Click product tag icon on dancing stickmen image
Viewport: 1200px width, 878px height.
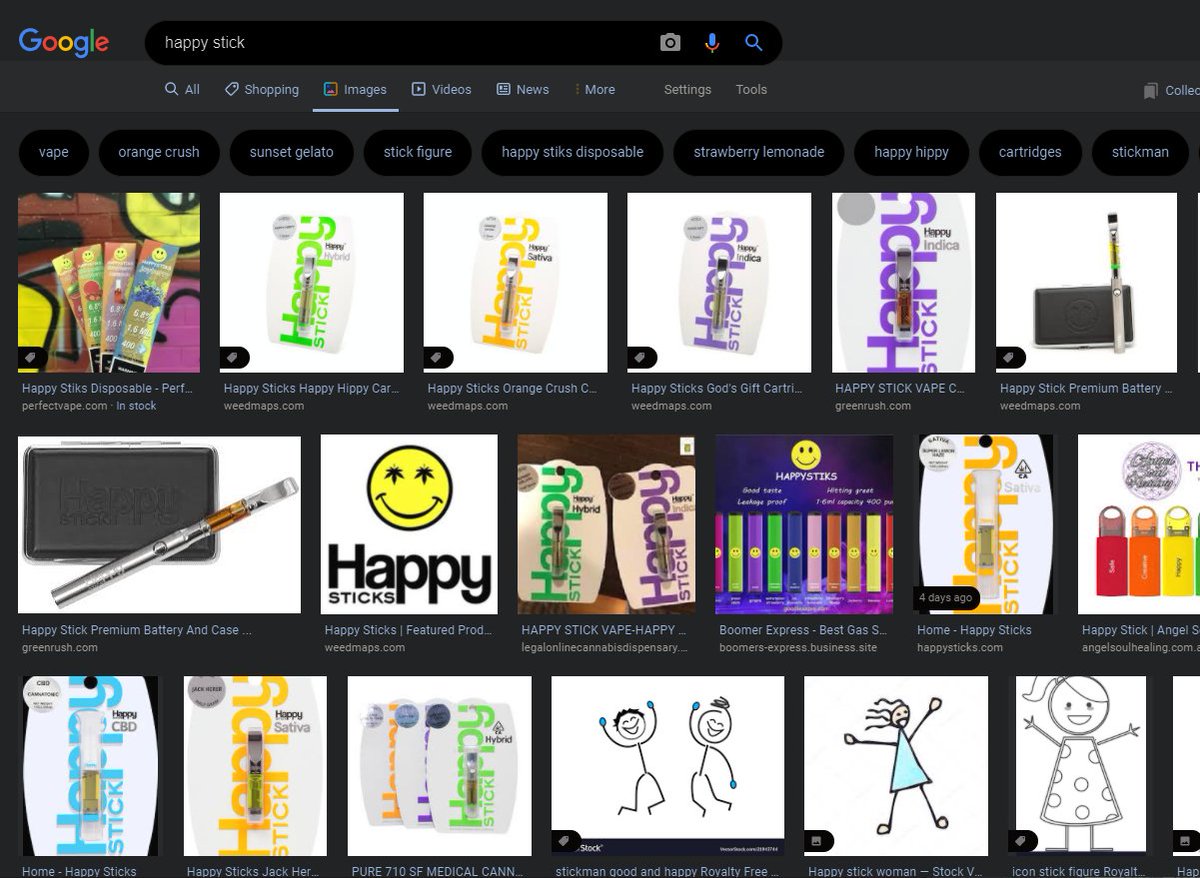(566, 841)
